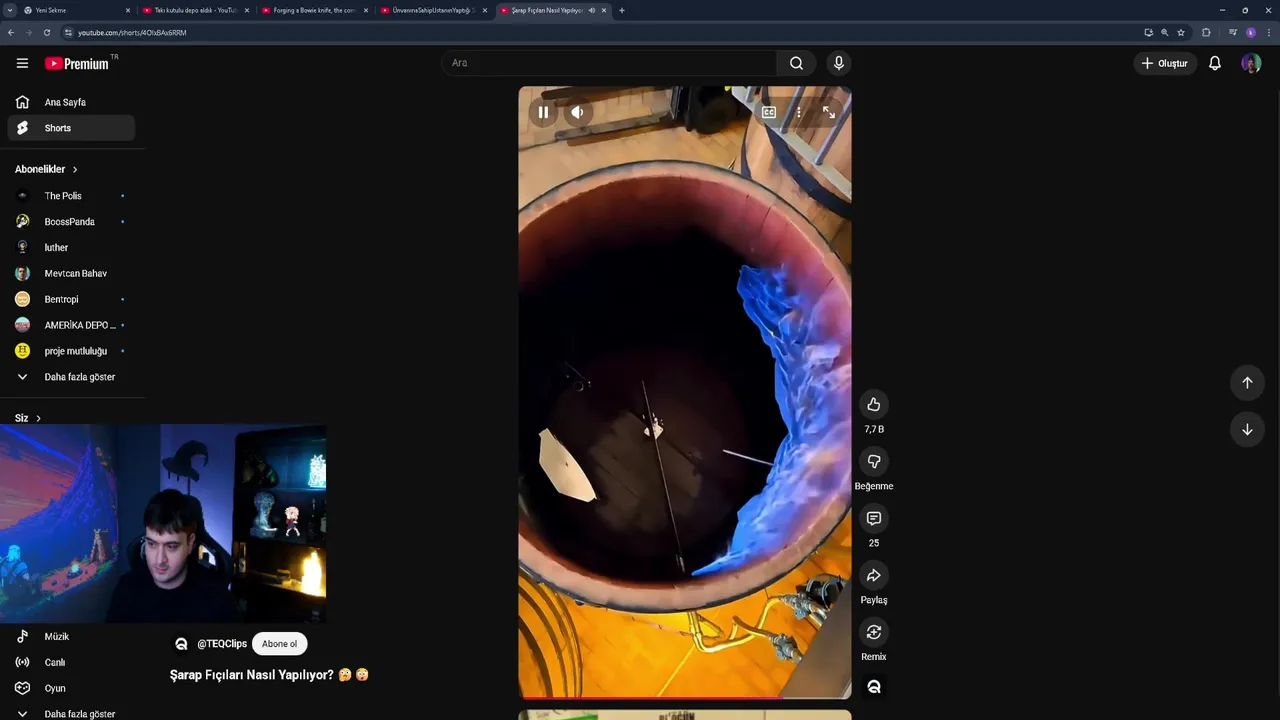The height and width of the screenshot is (720, 1280).
Task: Open the sound source icon below Remix
Action: click(x=874, y=687)
